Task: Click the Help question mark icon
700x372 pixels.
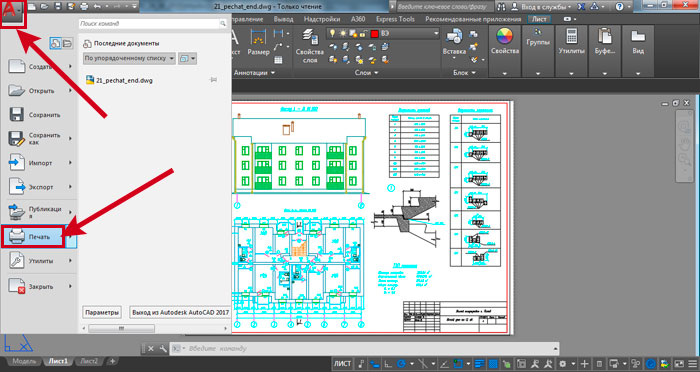Action: 619,7
